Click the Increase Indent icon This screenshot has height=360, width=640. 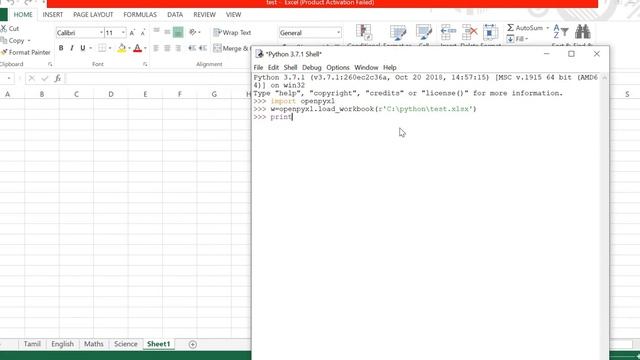203,48
